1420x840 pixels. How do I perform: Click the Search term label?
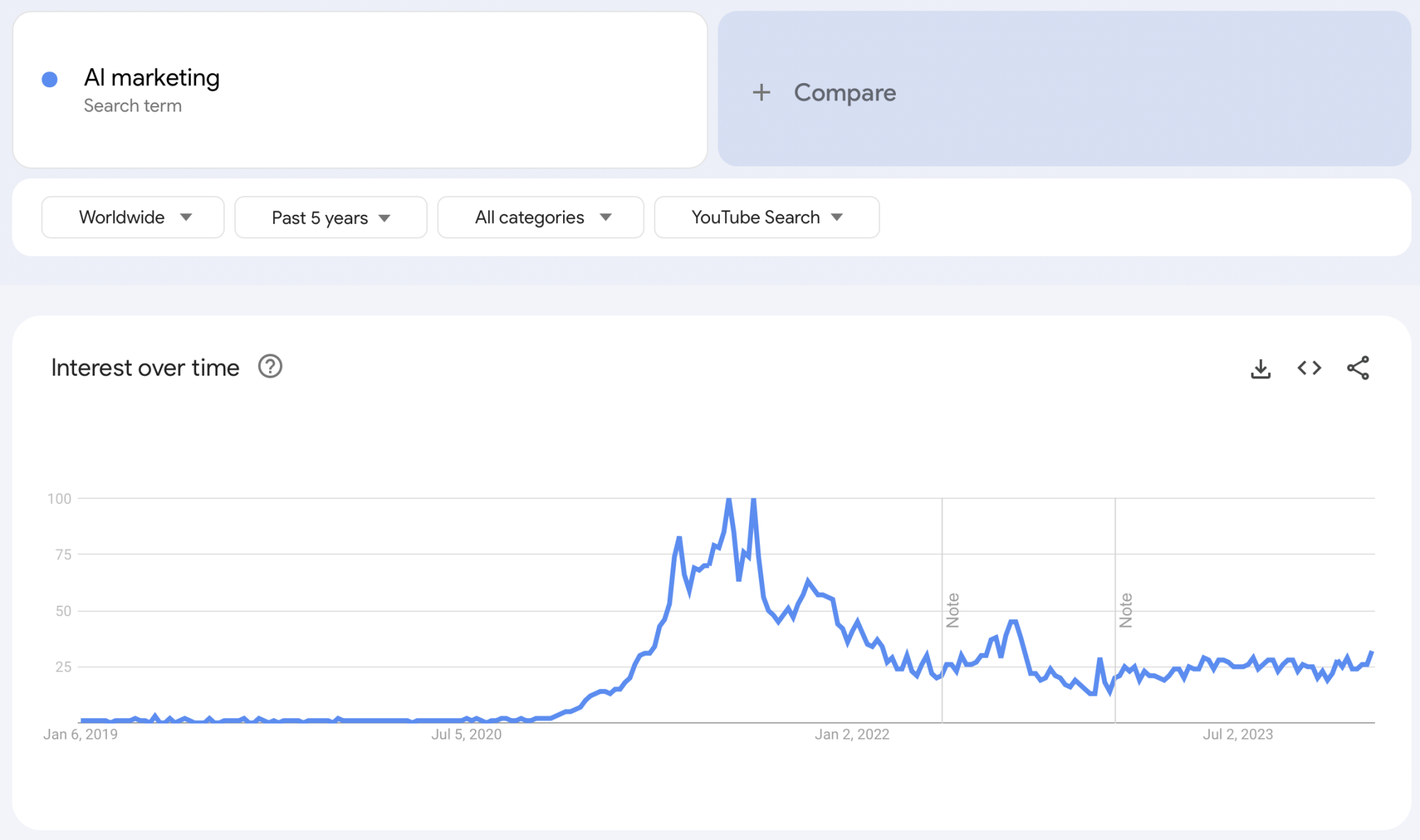pos(133,105)
